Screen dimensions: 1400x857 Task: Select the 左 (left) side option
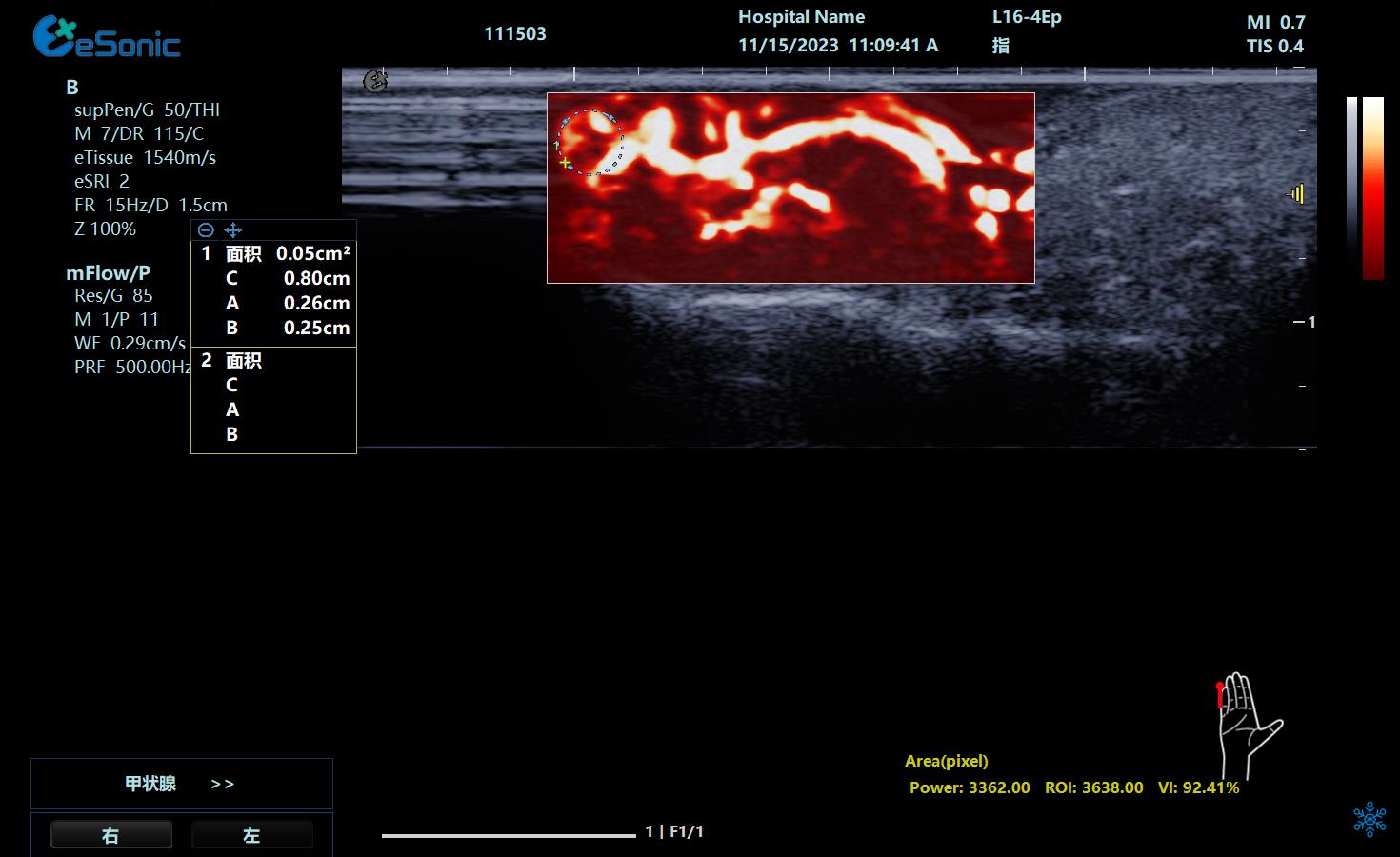(x=251, y=835)
